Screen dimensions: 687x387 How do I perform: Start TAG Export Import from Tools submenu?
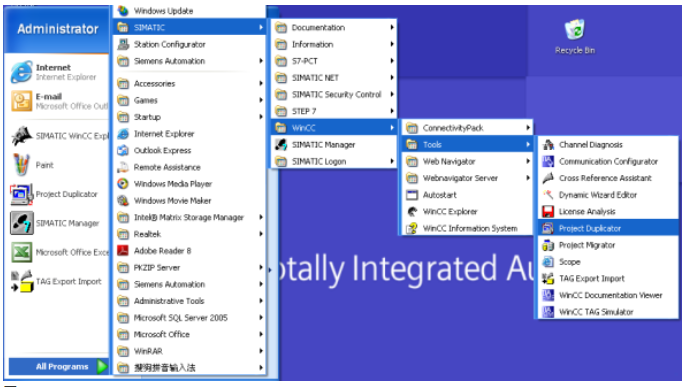[608, 278]
